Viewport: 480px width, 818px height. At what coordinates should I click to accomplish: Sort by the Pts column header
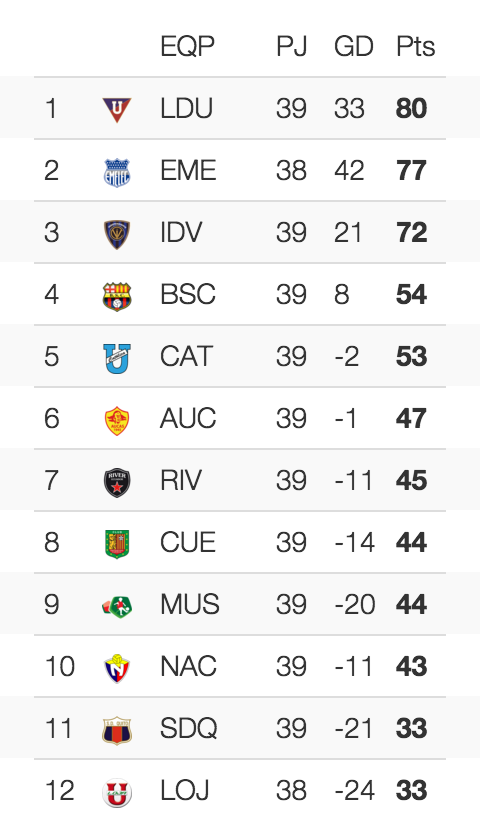coord(415,46)
